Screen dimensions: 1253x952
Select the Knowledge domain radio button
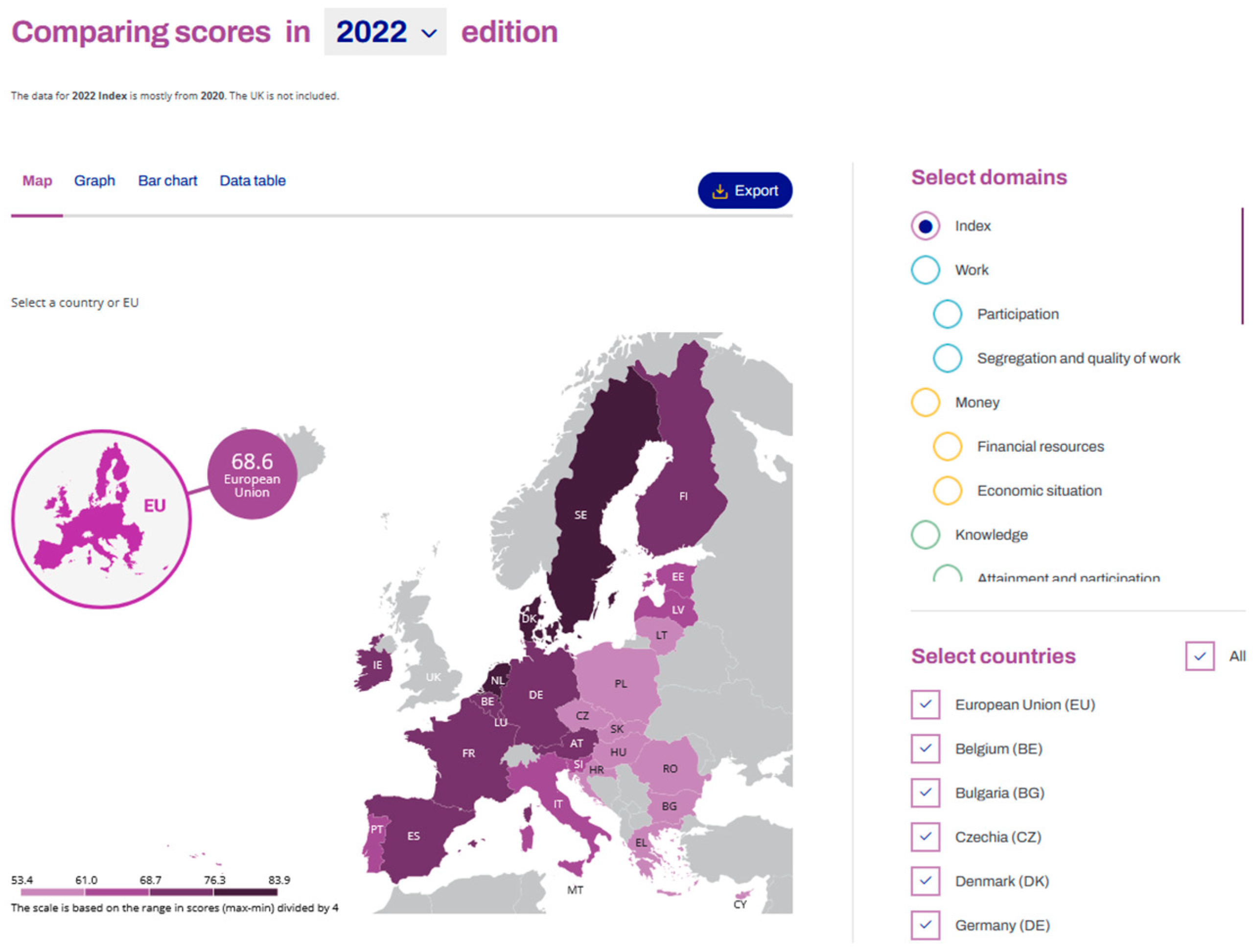(x=925, y=534)
